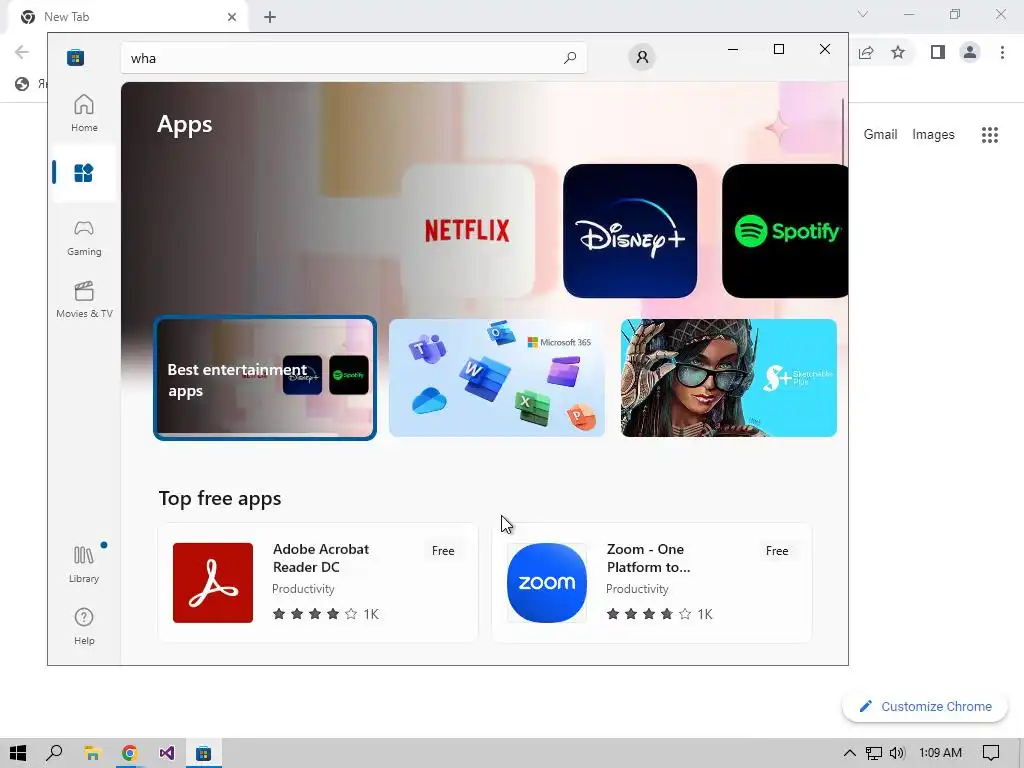The height and width of the screenshot is (768, 1024).
Task: Select the Apps section in sidebar
Action: coord(84,173)
